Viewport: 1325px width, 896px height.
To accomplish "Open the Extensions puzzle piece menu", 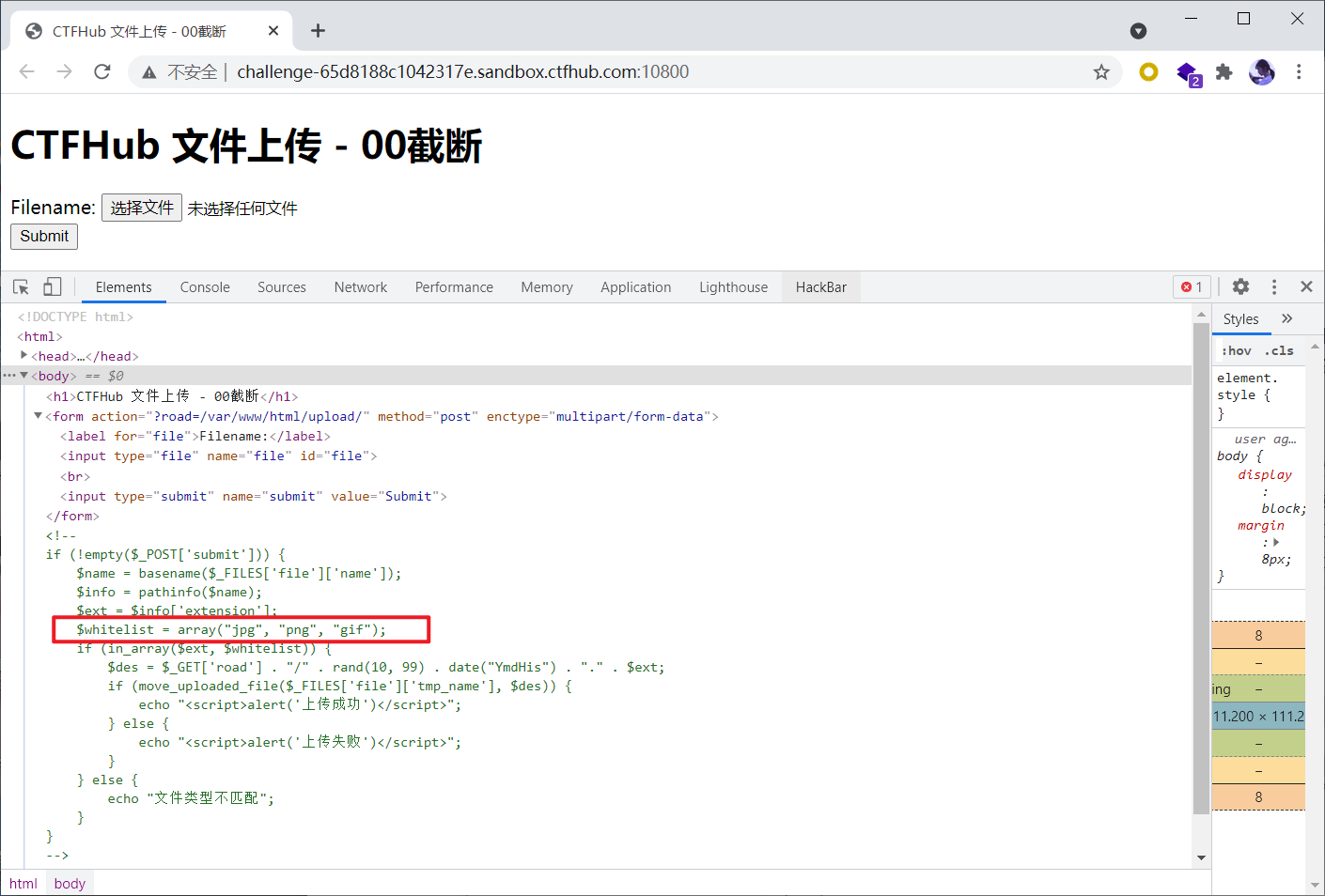I will coord(1224,71).
